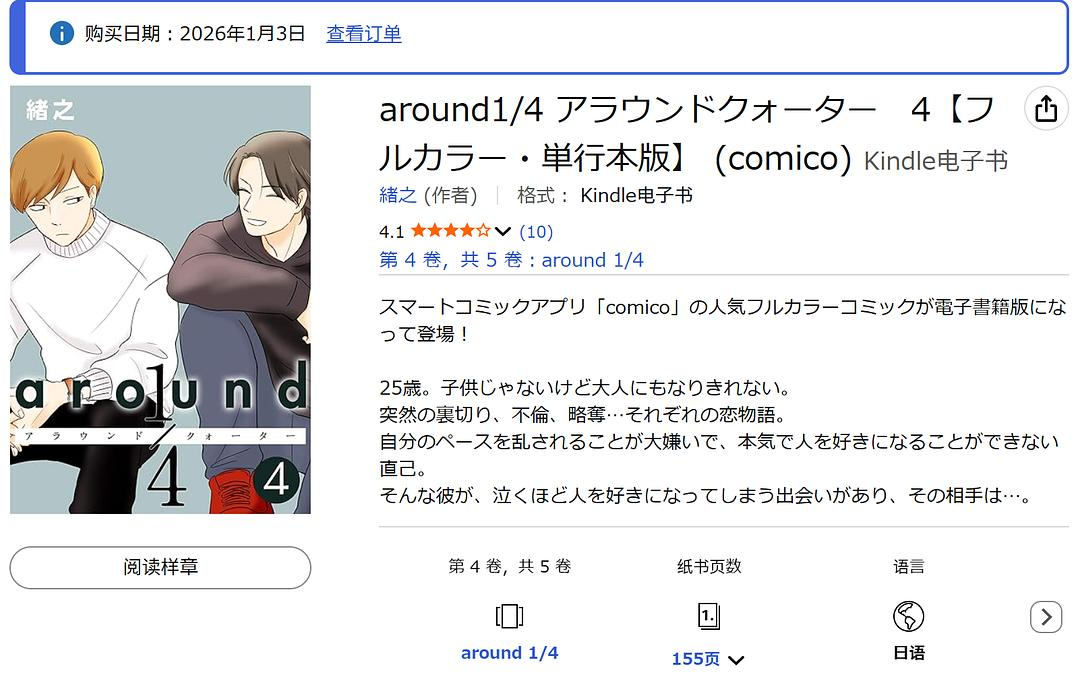1080x683 pixels.
Task: Expand the 155页 page count dropdown
Action: tap(736, 660)
